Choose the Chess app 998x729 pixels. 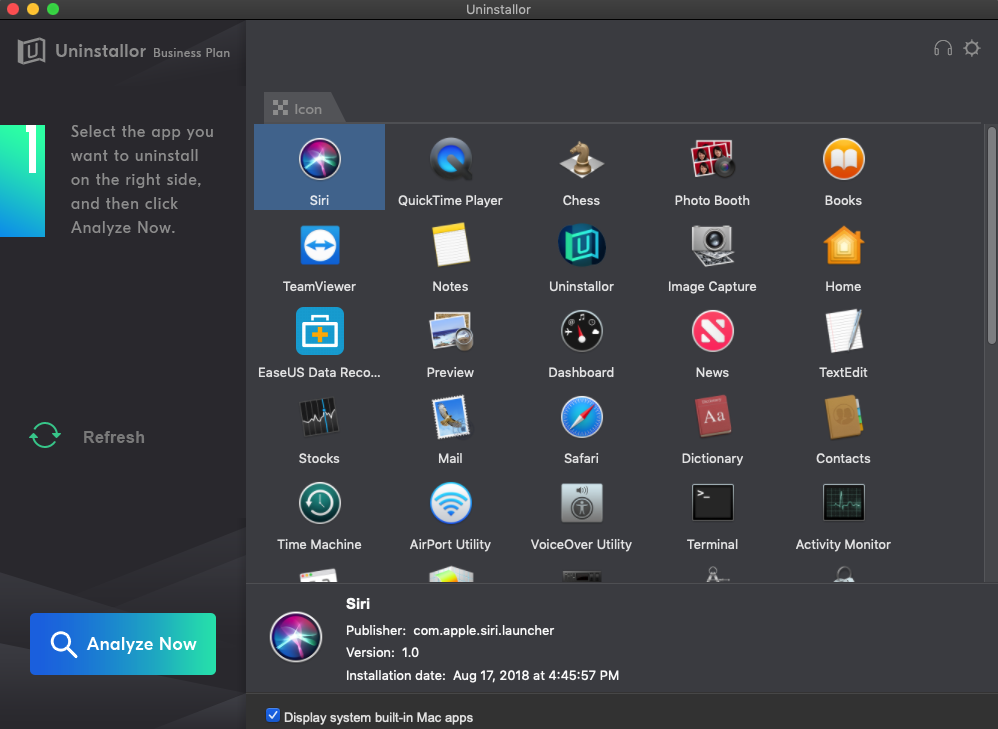[x=581, y=159]
